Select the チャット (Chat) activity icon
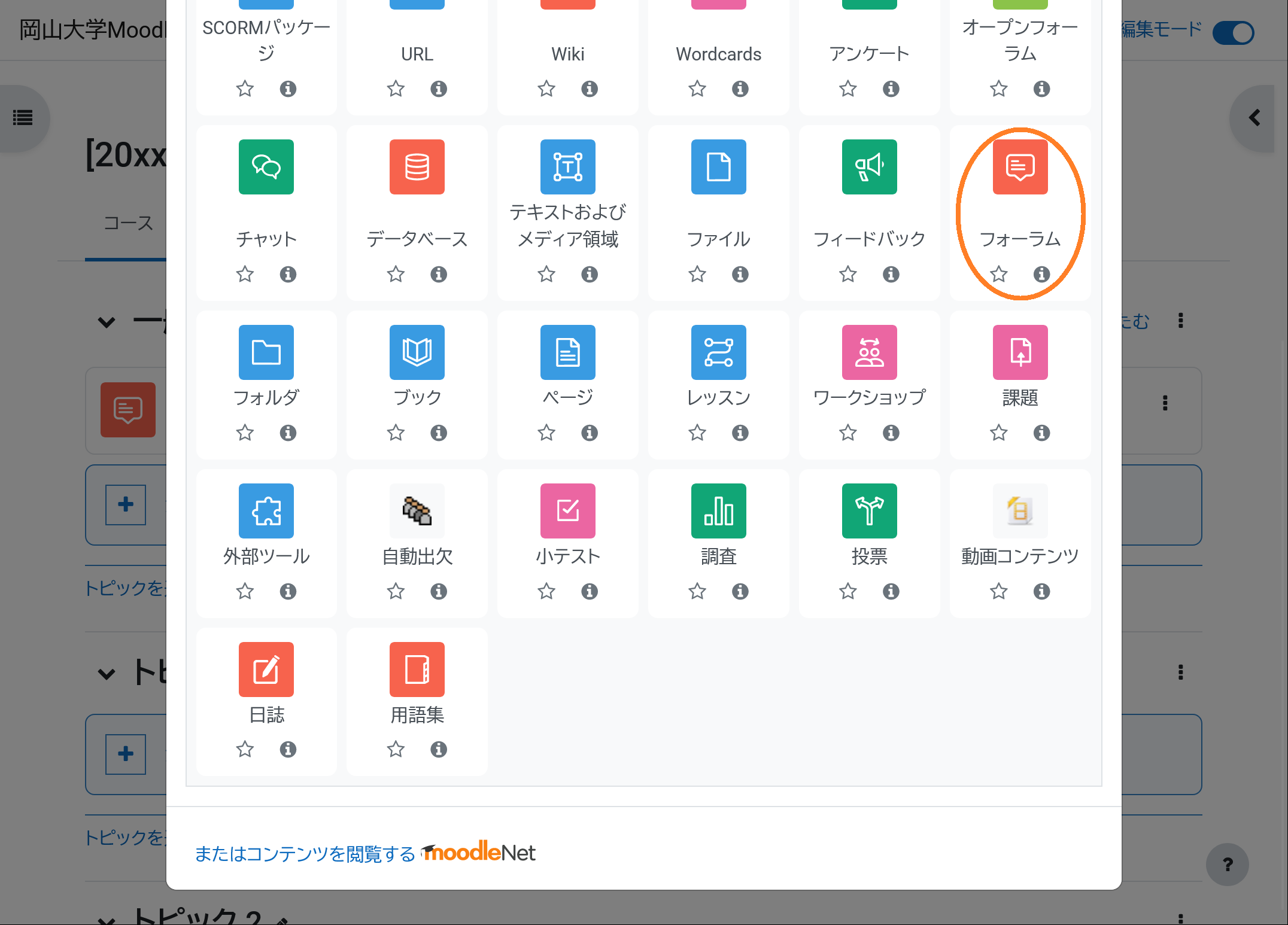 coord(266,167)
